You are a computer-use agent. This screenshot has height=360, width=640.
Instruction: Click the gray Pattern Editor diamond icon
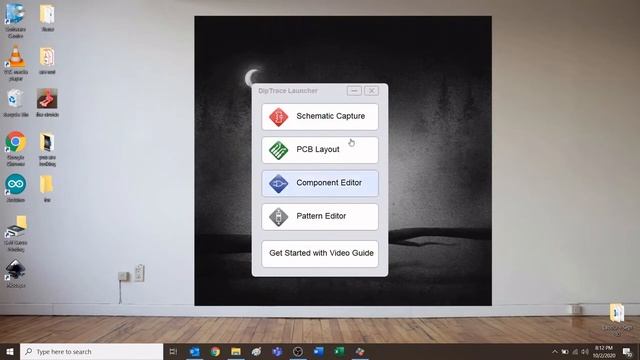point(278,217)
